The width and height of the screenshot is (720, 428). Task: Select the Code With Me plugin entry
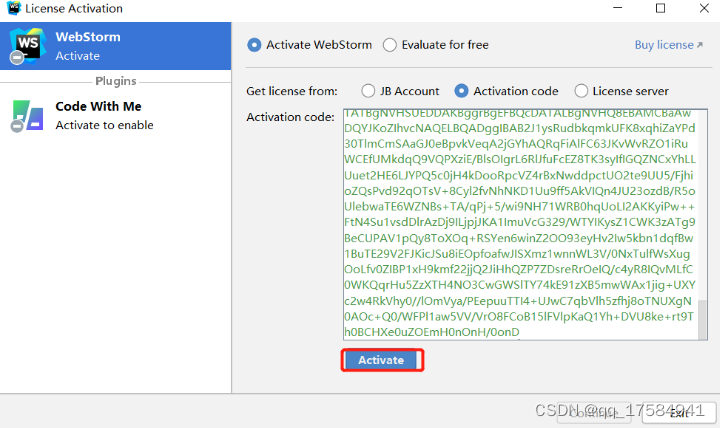(x=115, y=116)
